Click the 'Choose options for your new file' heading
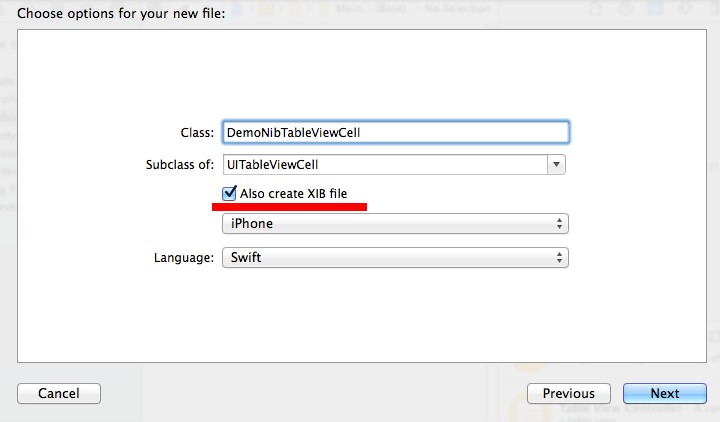 [x=121, y=13]
